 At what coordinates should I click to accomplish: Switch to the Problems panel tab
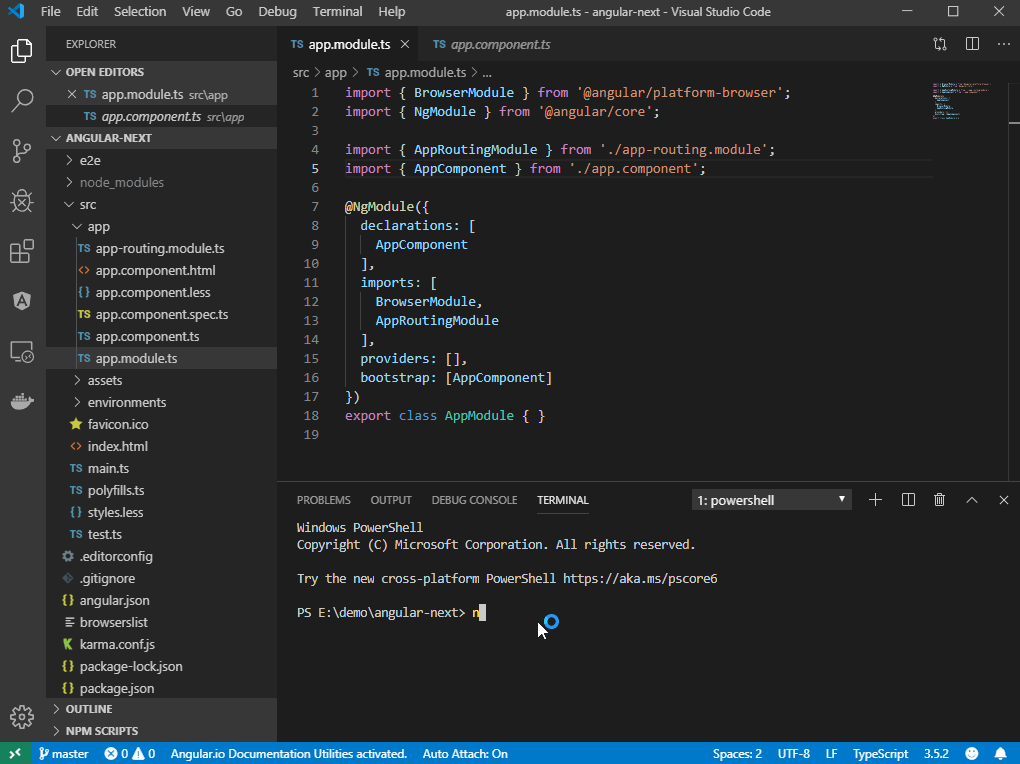click(323, 500)
